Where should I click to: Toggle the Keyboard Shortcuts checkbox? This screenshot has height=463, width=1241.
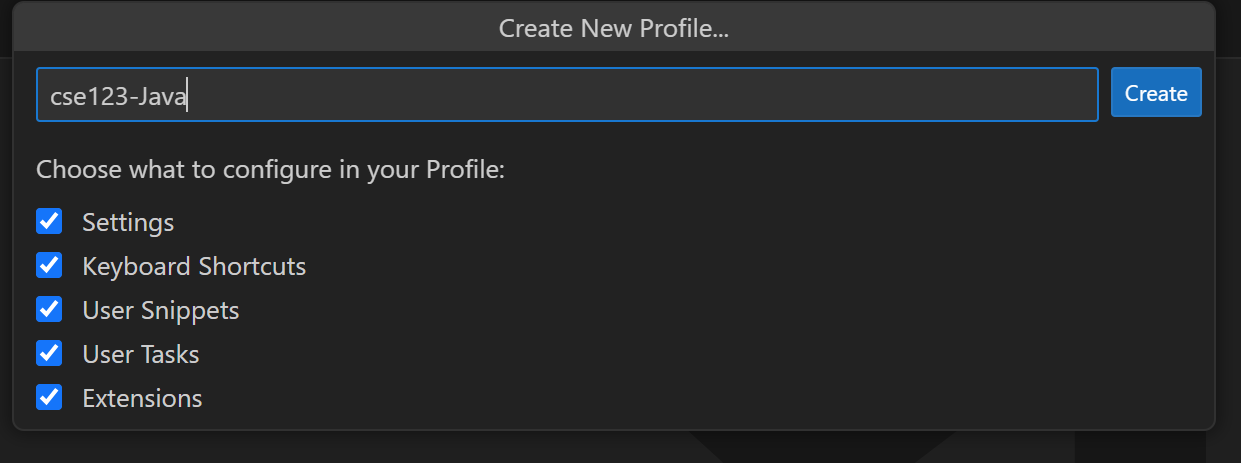tap(49, 265)
